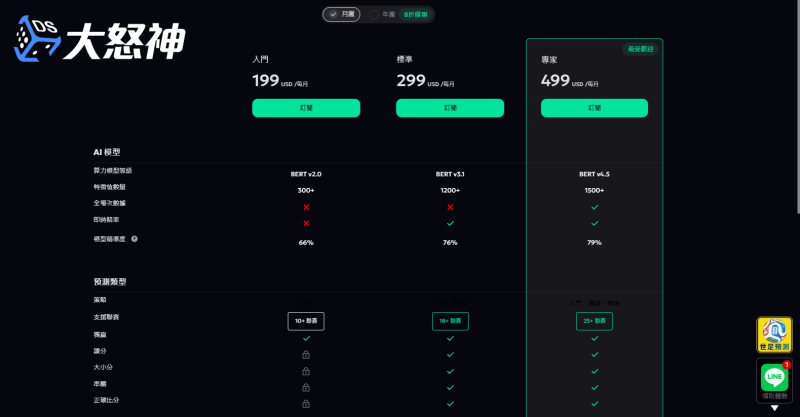Click the 最受歡迎 badge on 專家 plan
Image resolution: width=800 pixels, height=417 pixels.
[x=640, y=49]
